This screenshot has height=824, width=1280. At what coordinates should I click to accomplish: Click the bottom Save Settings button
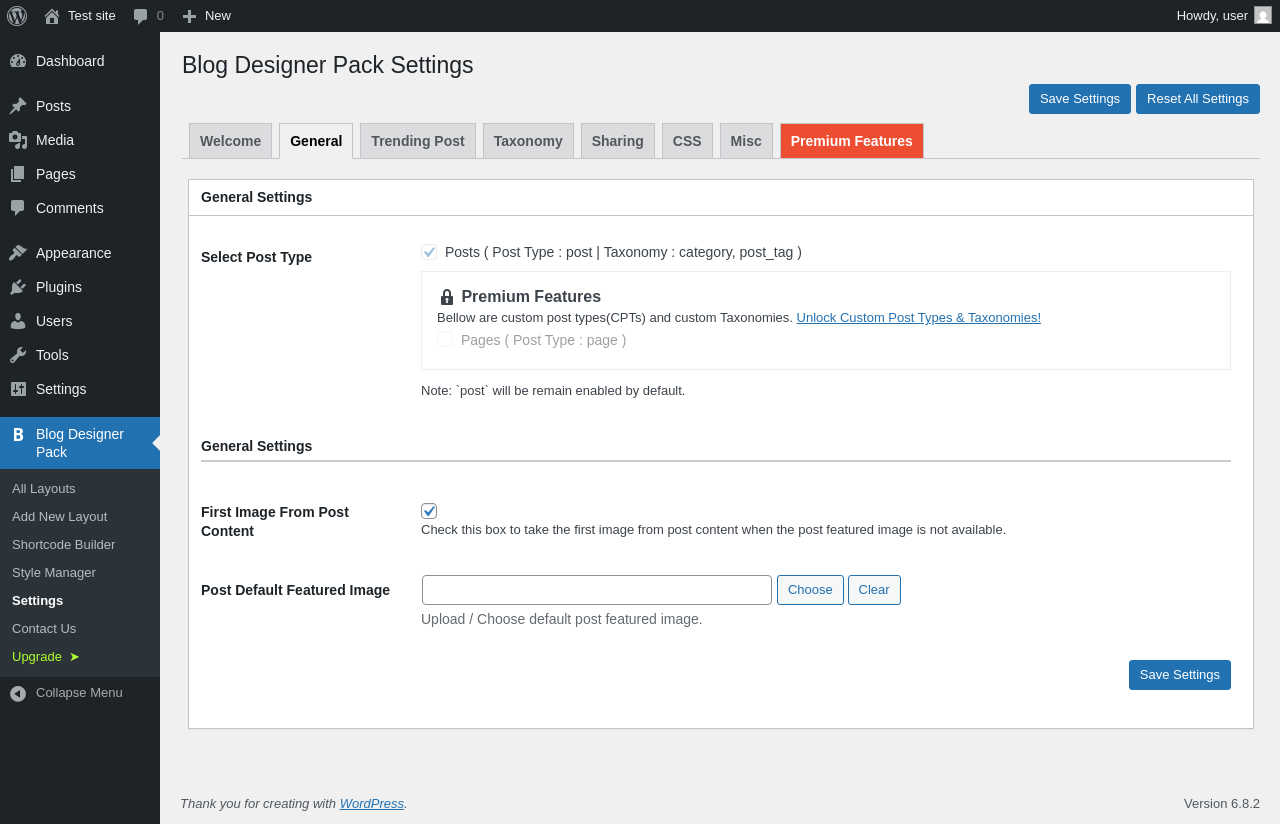[1180, 675]
